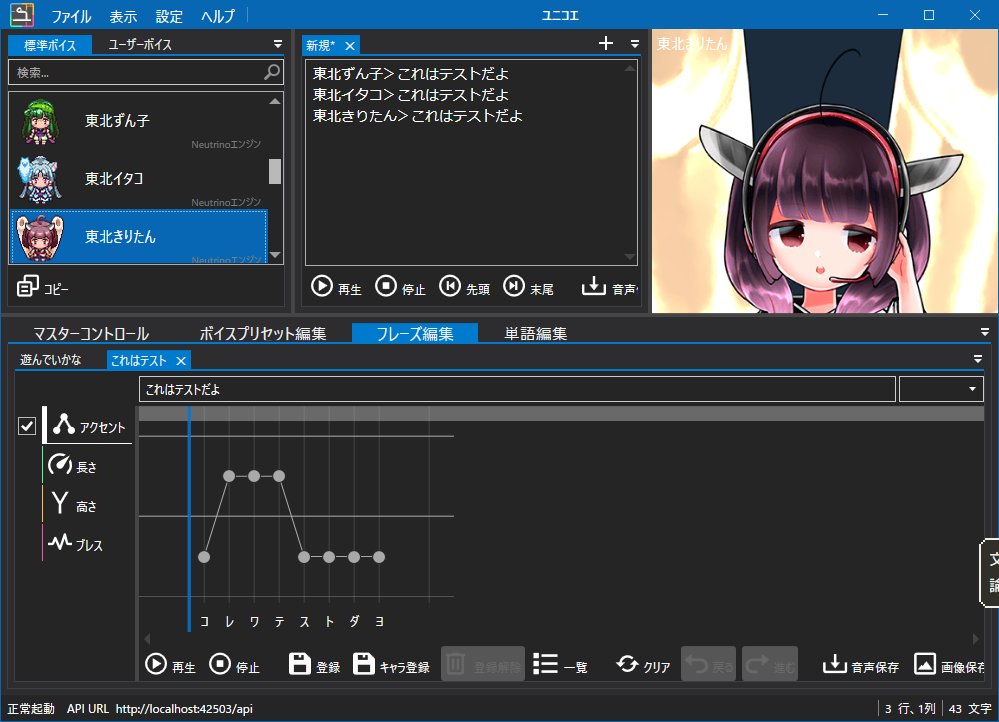Image resolution: width=999 pixels, height=722 pixels.
Task: Click the accent point above レ
Action: click(229, 476)
